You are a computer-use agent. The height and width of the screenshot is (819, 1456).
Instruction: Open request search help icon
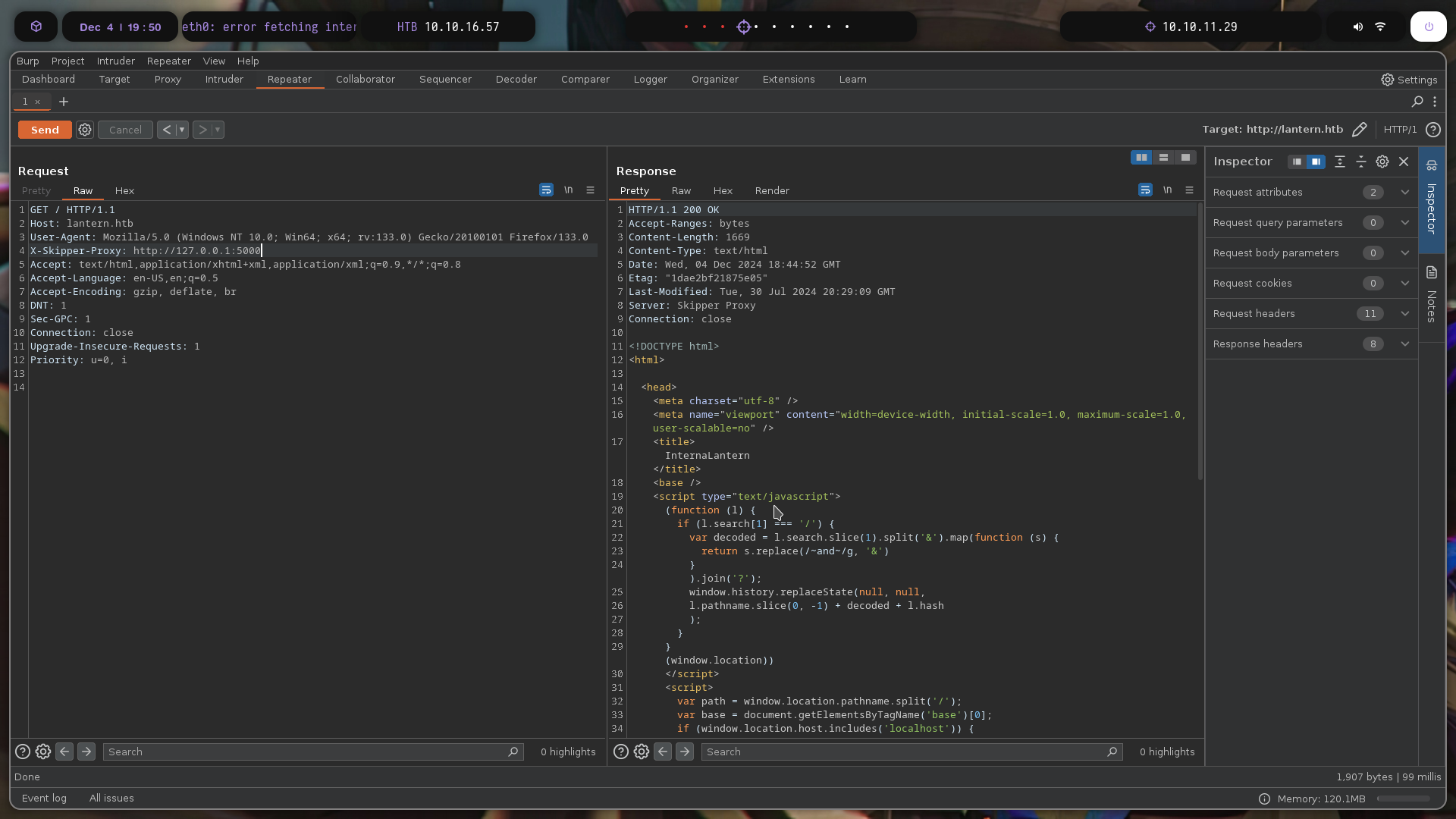(x=23, y=752)
